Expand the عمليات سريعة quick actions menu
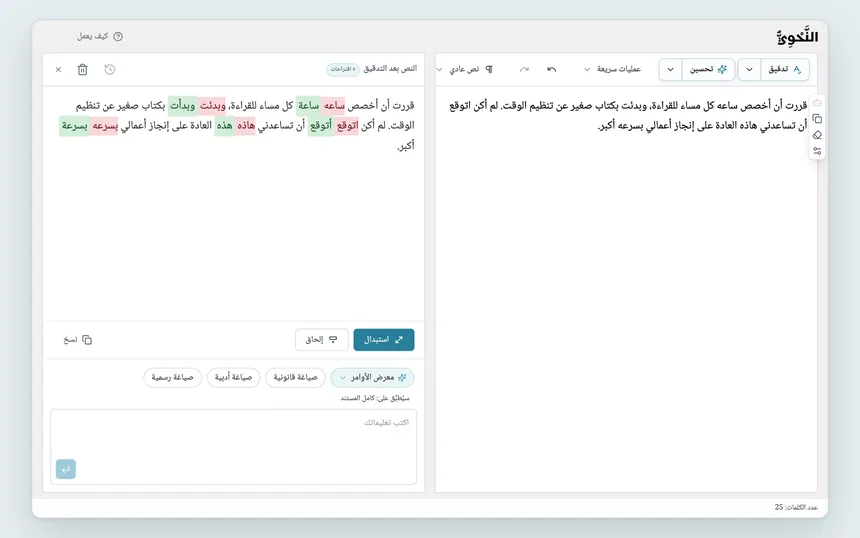Viewport: 860px width, 538px height. click(613, 69)
